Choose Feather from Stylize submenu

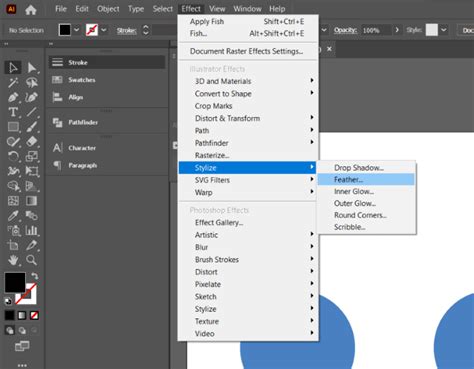pyautogui.click(x=366, y=179)
